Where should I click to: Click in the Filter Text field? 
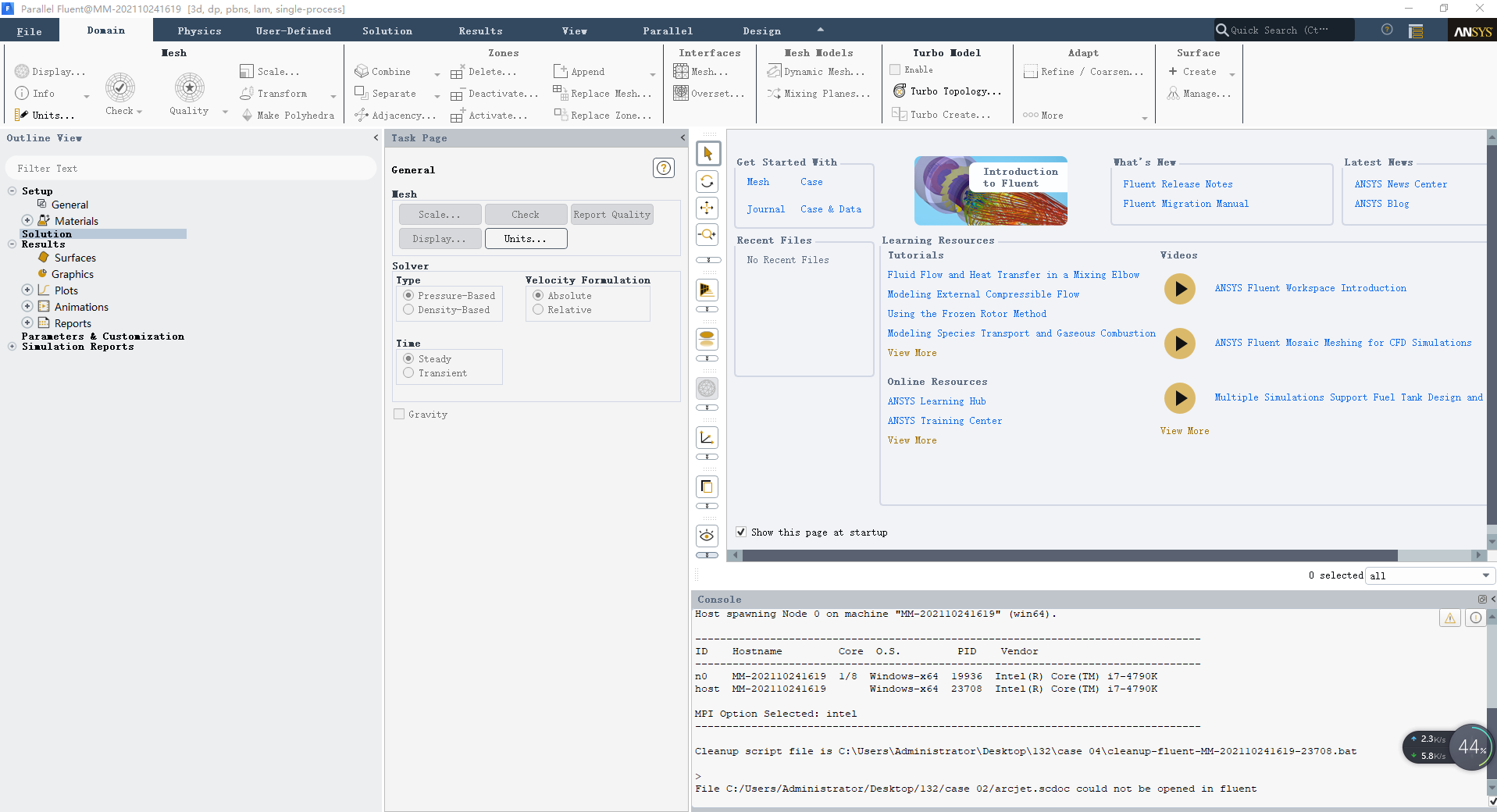(x=191, y=169)
